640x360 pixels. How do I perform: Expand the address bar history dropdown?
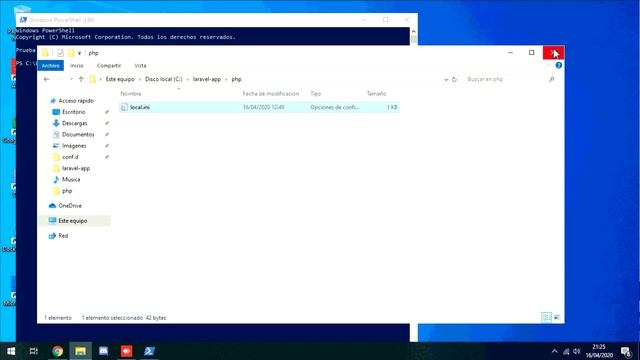pos(446,80)
